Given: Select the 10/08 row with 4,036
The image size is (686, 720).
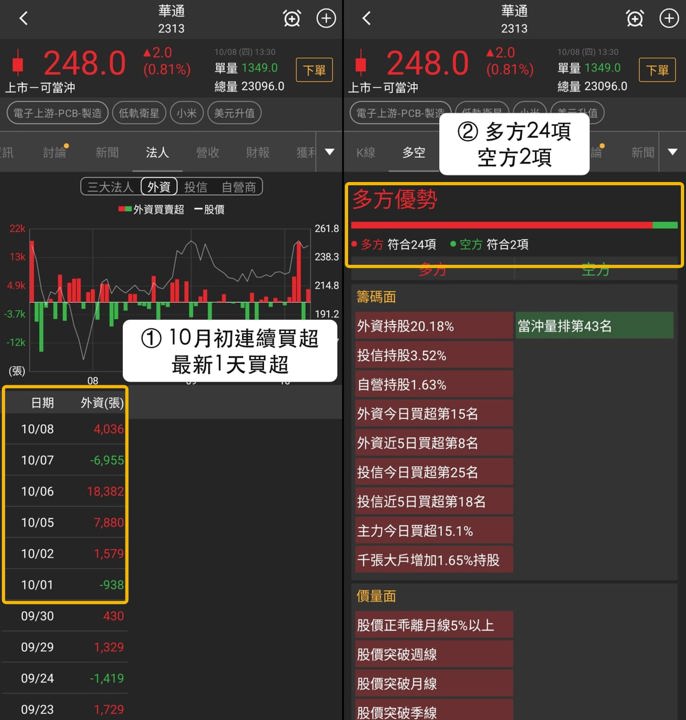Looking at the screenshot, I should point(65,429).
